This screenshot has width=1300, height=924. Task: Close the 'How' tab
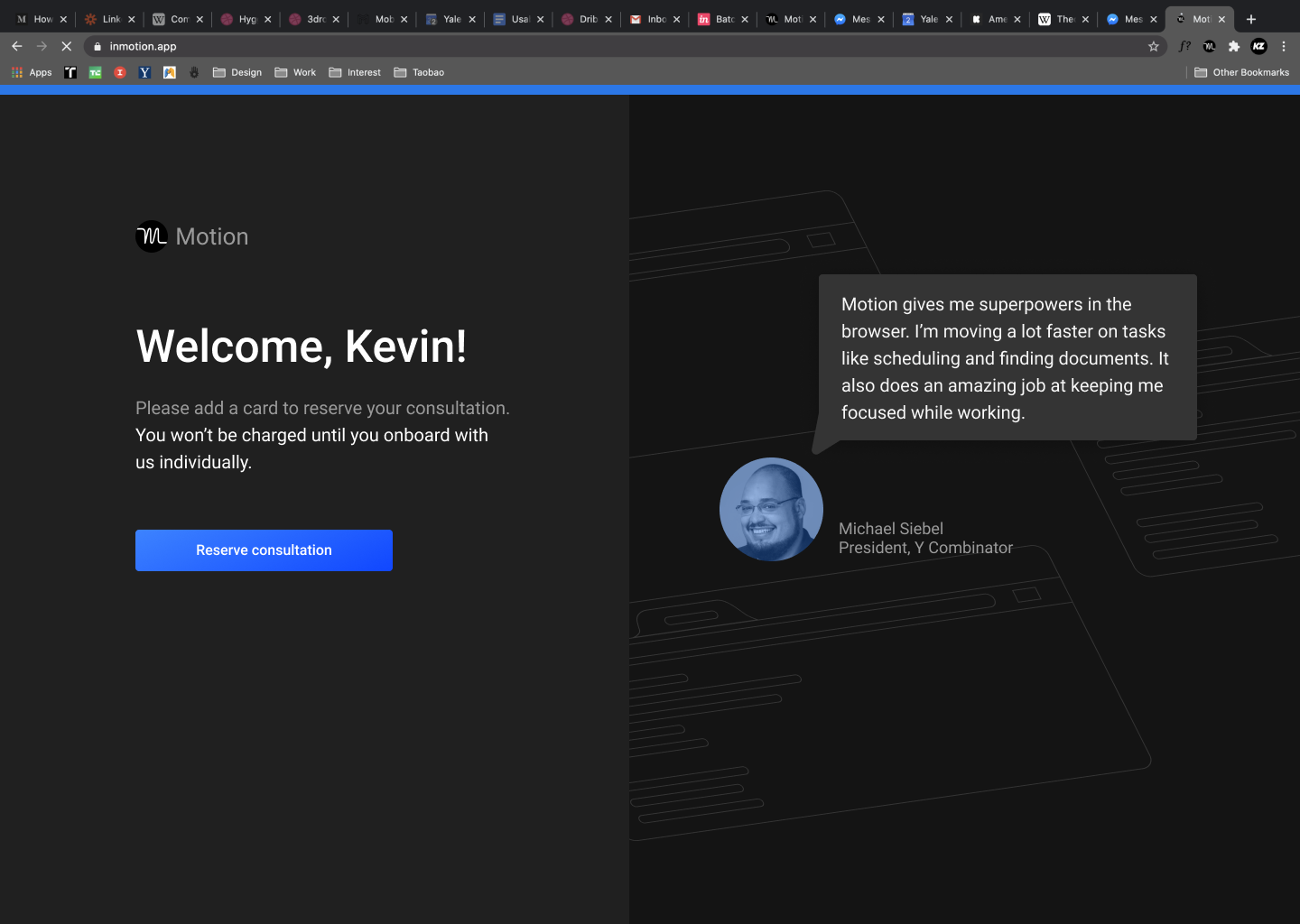(x=63, y=19)
